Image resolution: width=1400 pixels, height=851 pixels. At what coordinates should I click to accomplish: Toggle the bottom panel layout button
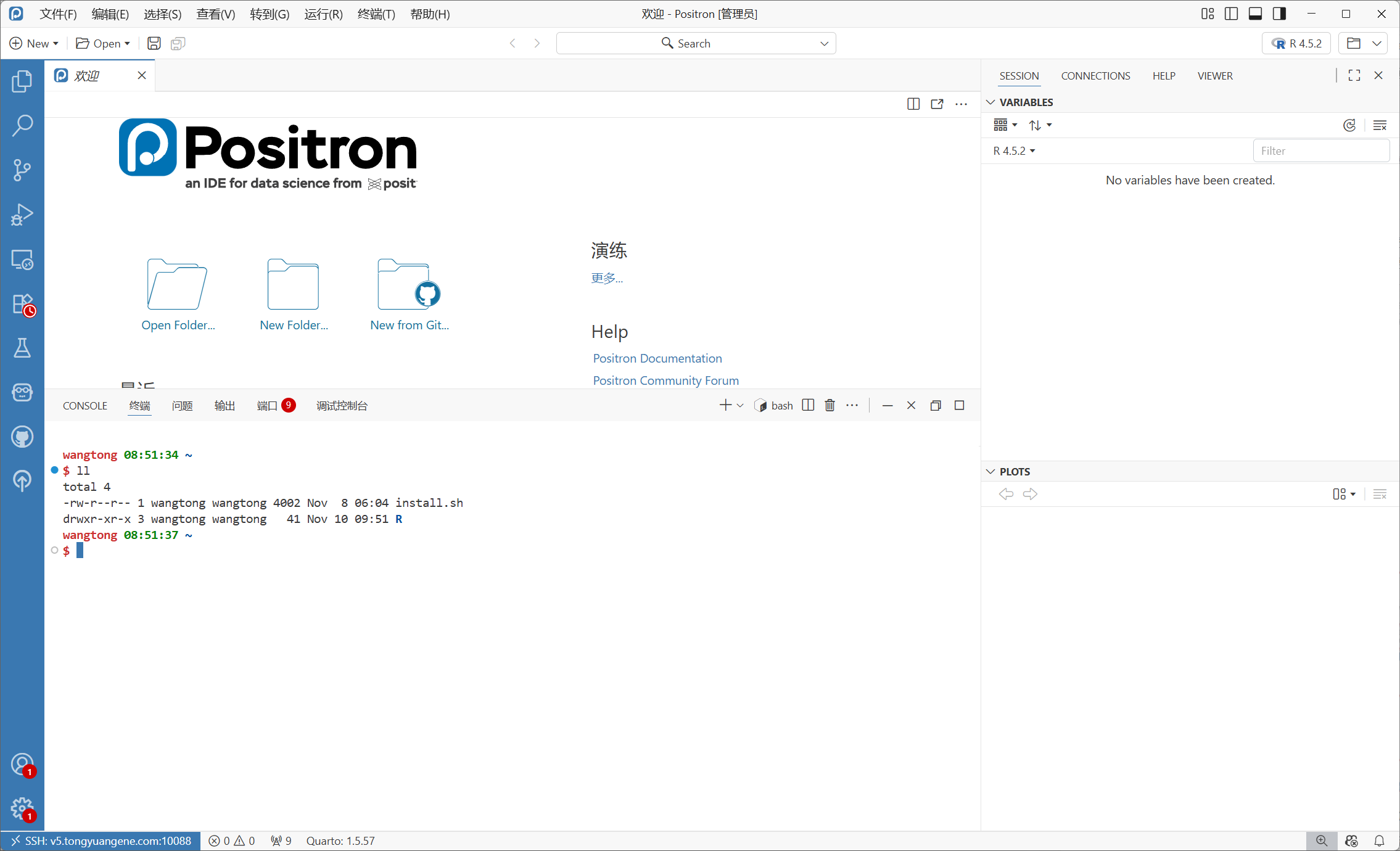(x=1255, y=14)
